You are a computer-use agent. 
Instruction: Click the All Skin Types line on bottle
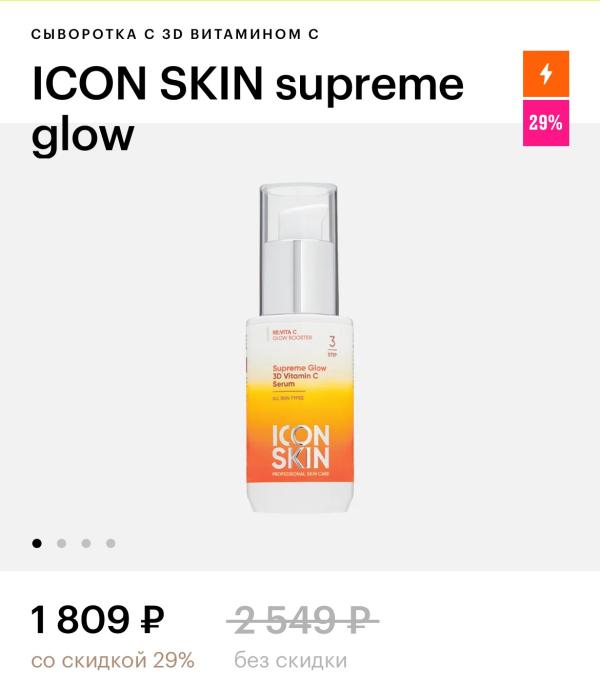[288, 398]
